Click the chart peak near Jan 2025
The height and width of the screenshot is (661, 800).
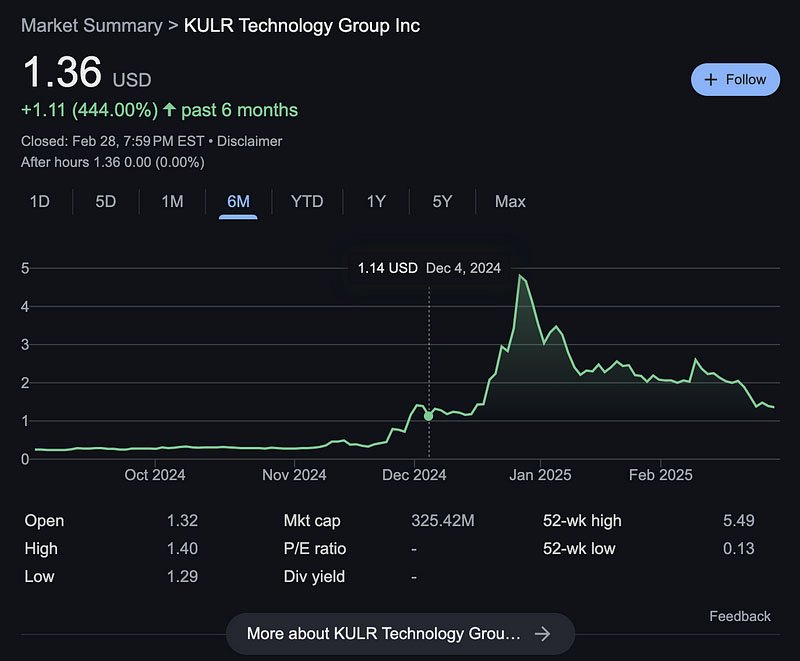pos(520,276)
